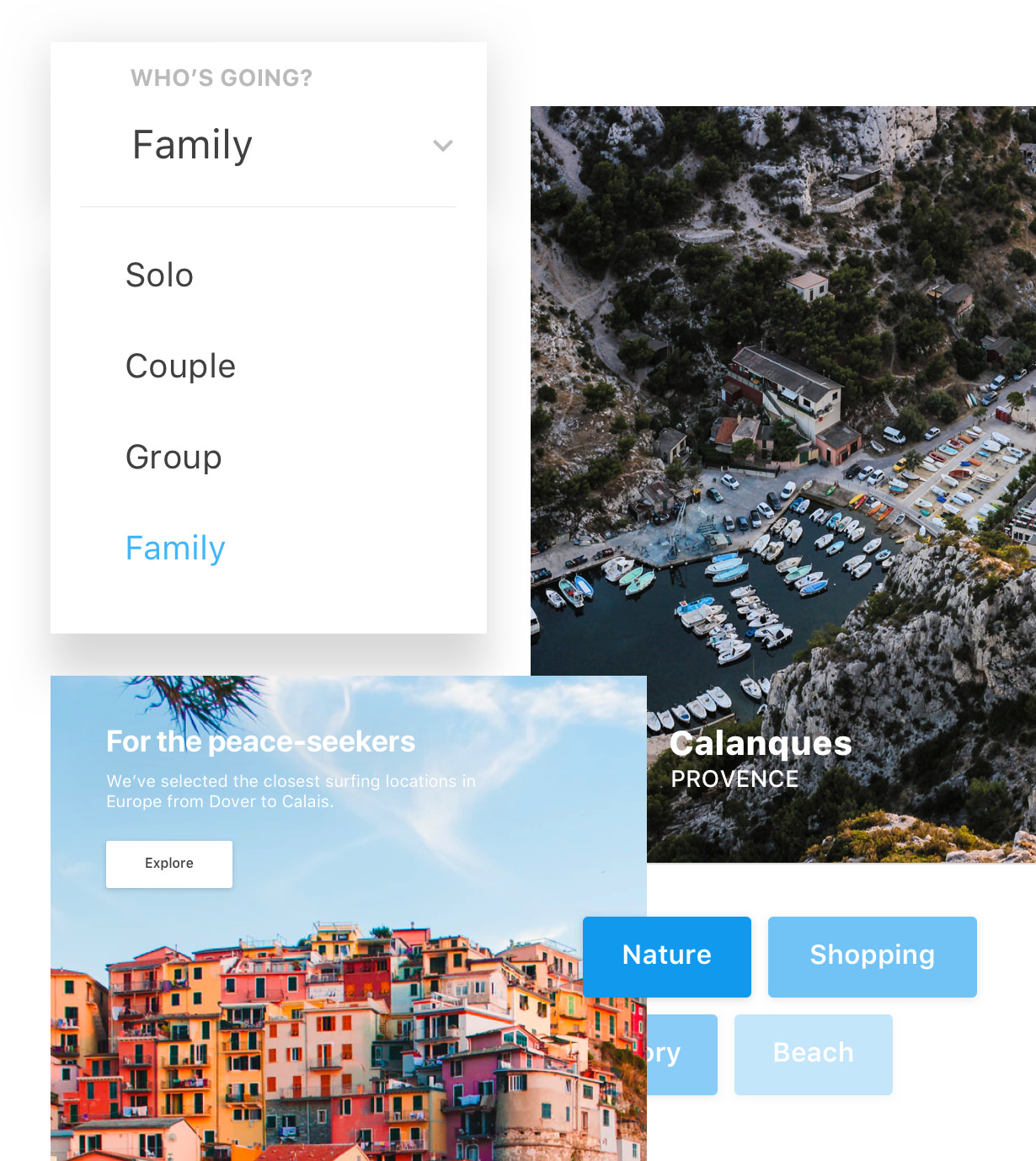1036x1161 pixels.
Task: Click the WHO'S GOING? label
Action: (x=222, y=78)
